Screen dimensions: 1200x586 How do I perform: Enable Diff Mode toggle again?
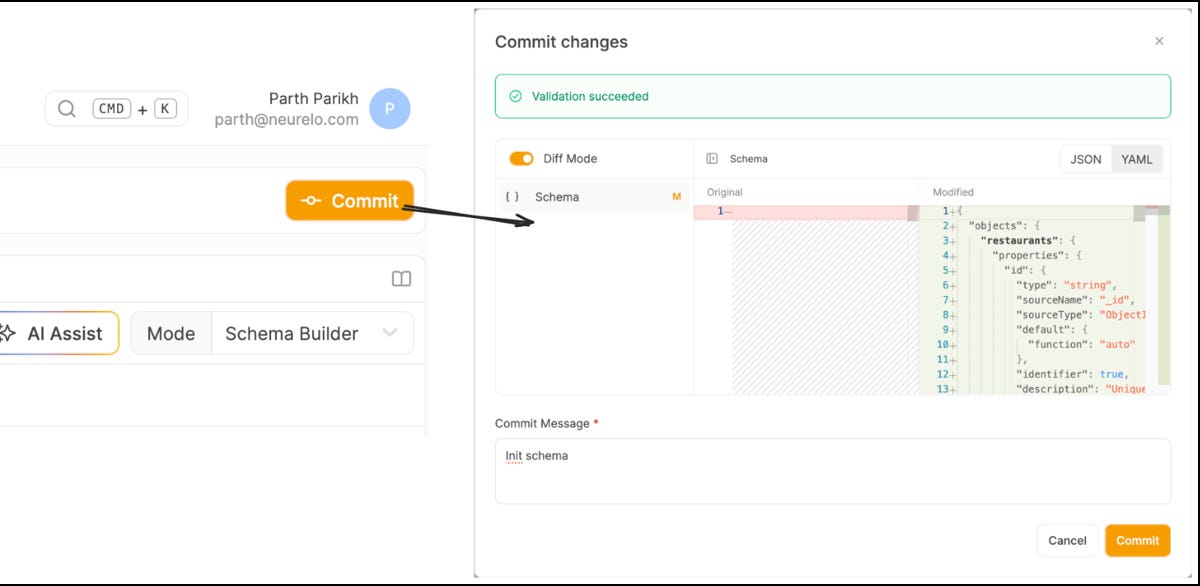pos(521,158)
